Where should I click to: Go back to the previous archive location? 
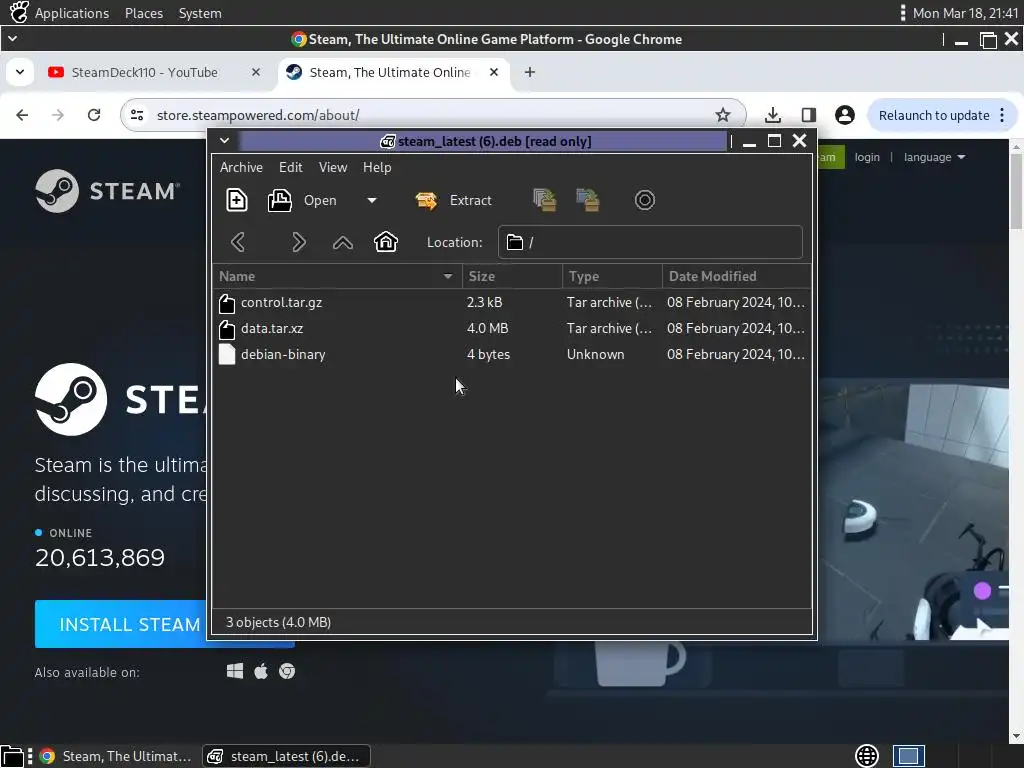[238, 242]
